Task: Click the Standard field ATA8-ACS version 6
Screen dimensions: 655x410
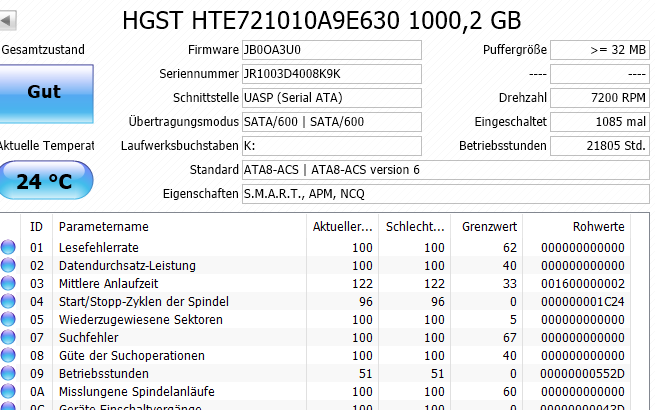Action: 446,170
